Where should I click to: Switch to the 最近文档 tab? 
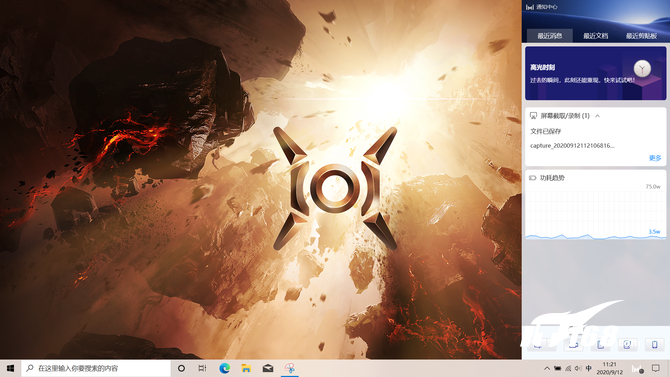pos(596,35)
